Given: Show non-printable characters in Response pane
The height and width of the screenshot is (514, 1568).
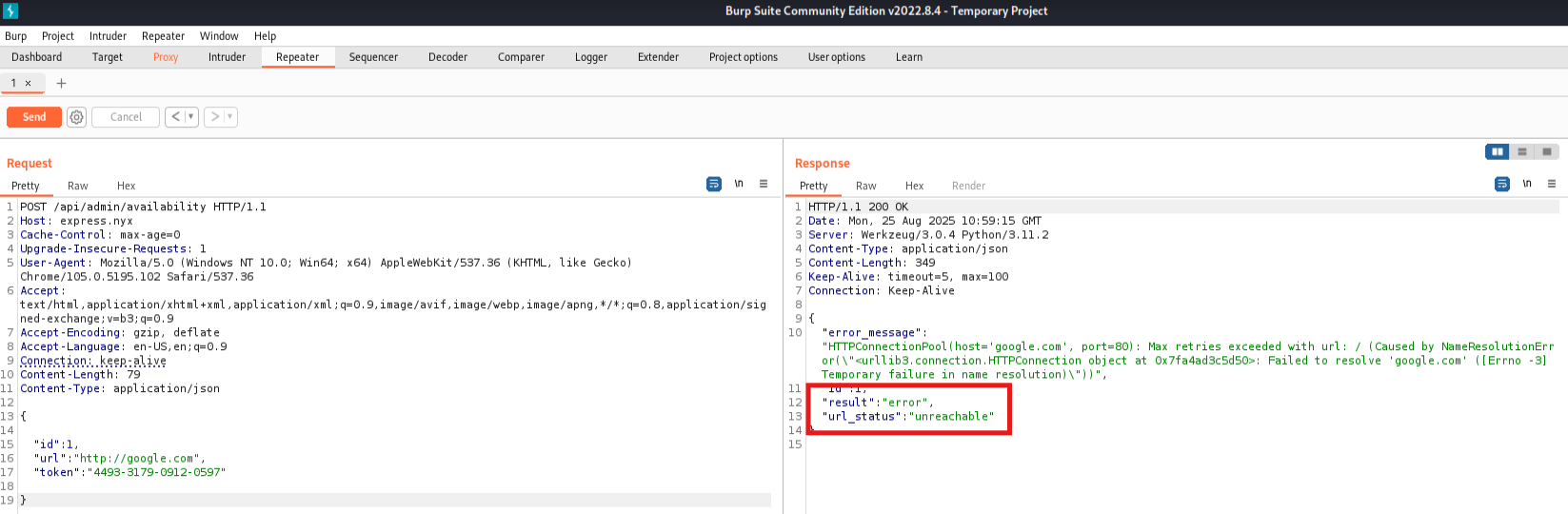Looking at the screenshot, I should click(1527, 184).
